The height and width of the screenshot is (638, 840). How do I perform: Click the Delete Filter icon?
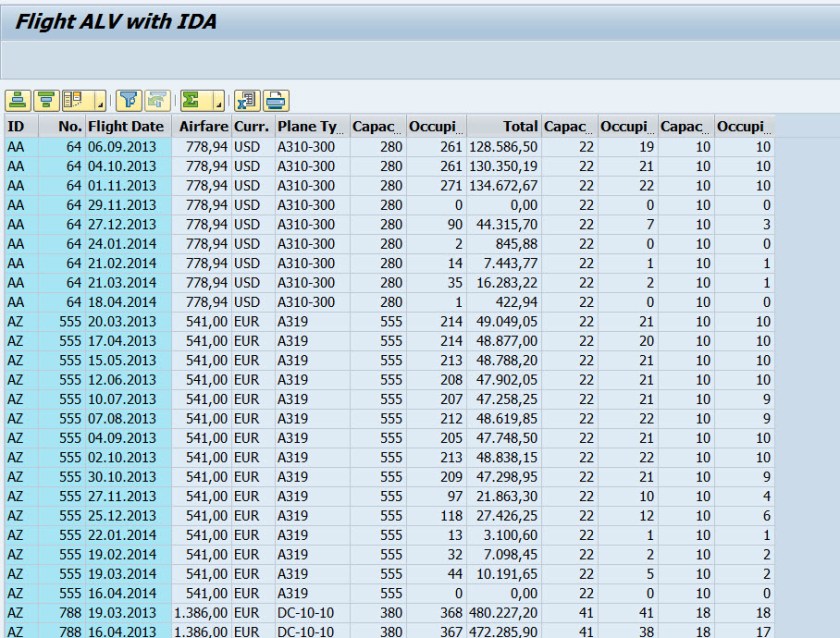tap(154, 99)
